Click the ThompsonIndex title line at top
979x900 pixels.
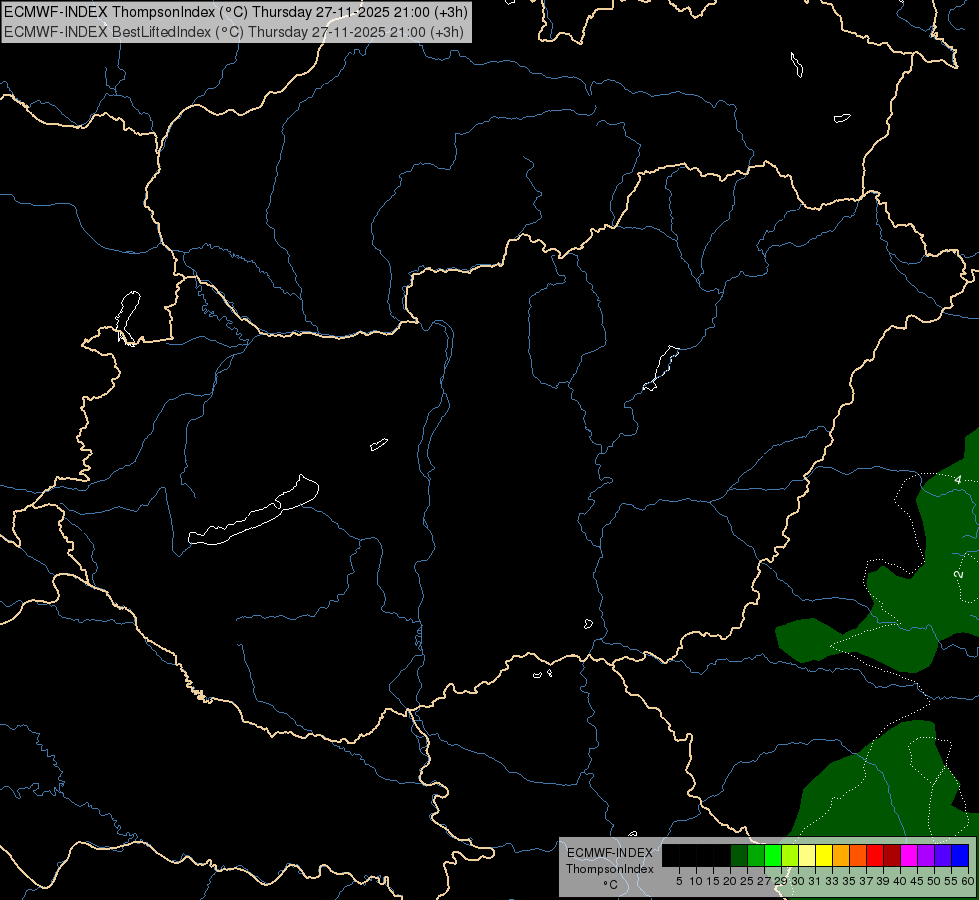pyautogui.click(x=236, y=11)
